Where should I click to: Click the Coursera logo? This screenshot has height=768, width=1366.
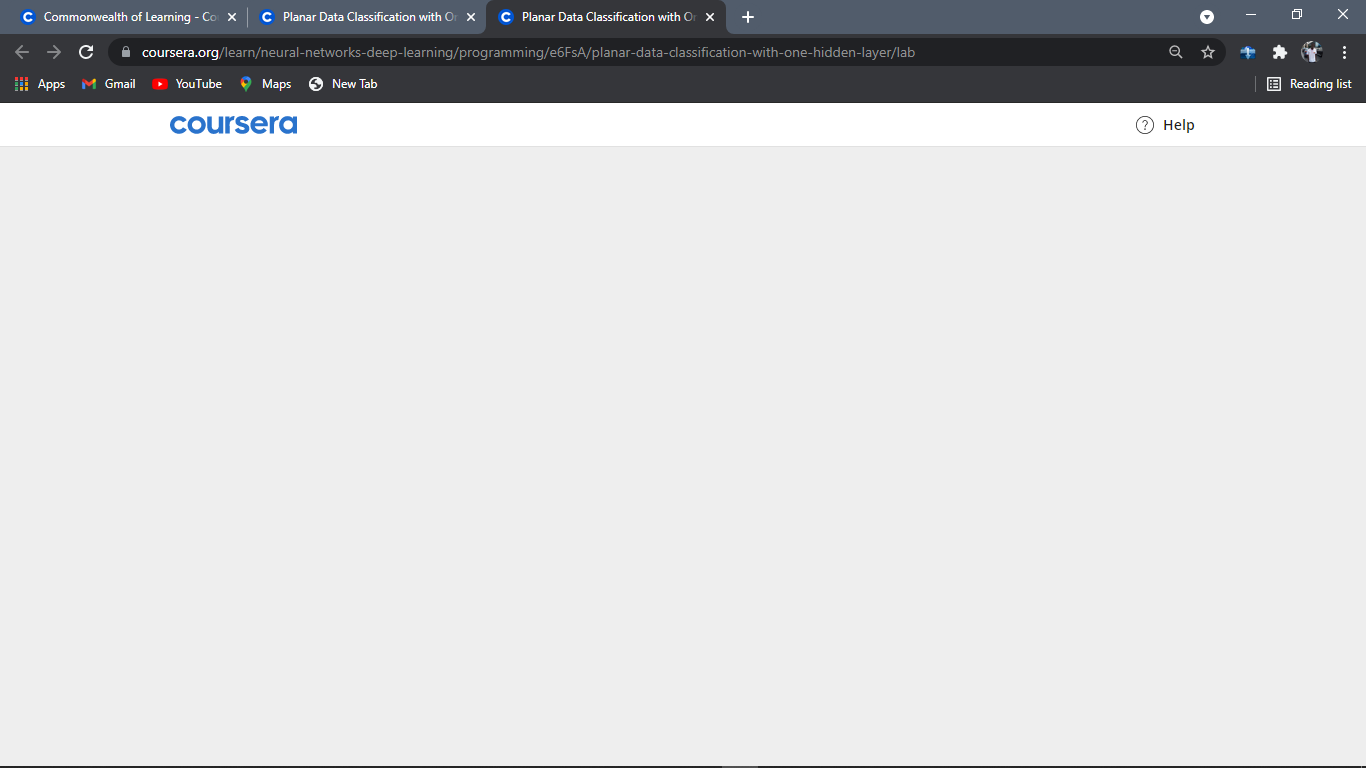click(233, 125)
